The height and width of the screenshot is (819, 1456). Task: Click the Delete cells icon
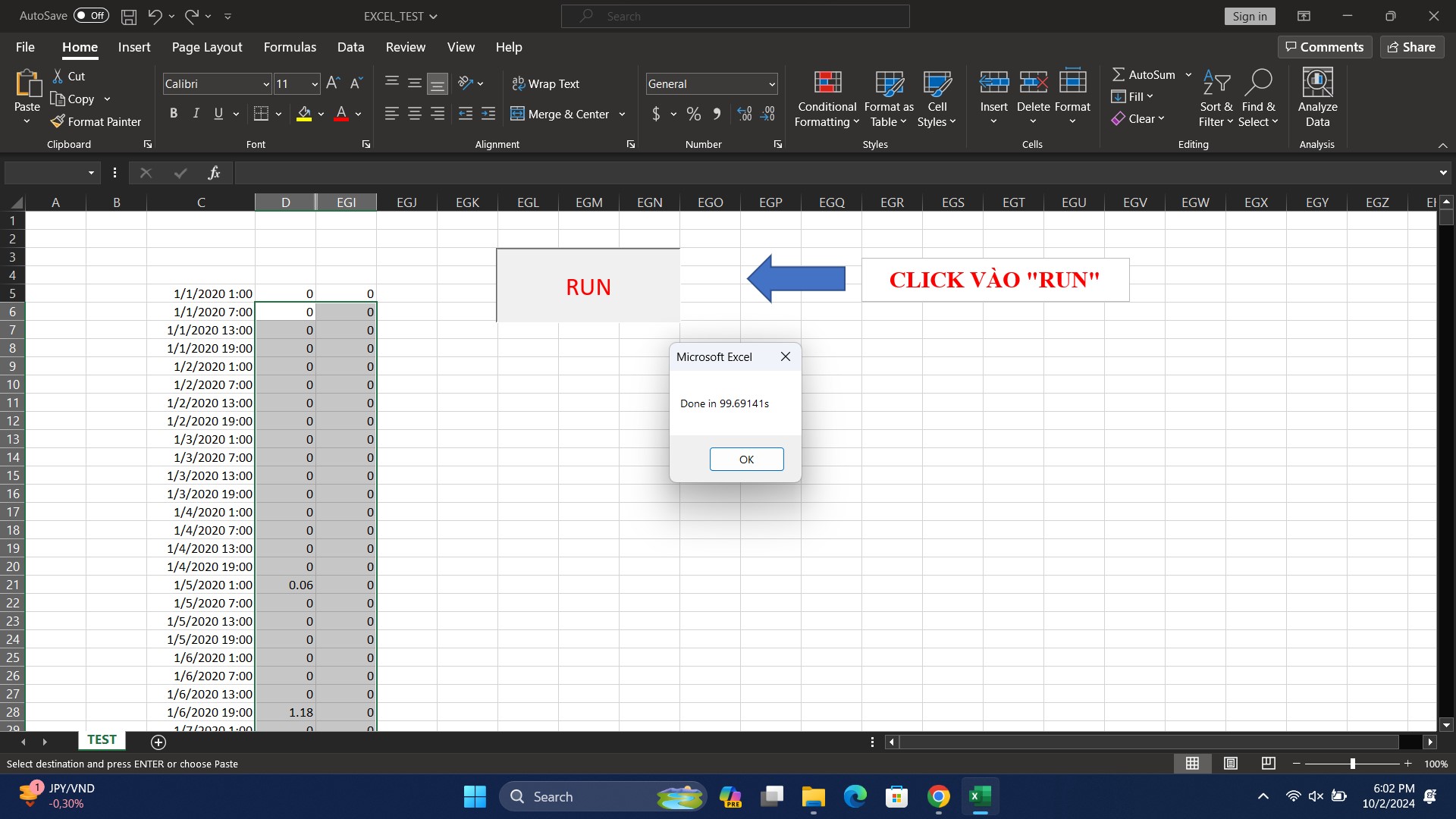pyautogui.click(x=1033, y=81)
